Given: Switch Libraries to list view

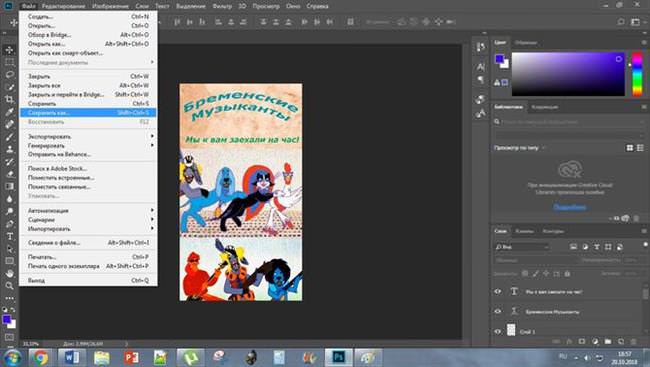Looking at the screenshot, I should pos(640,148).
